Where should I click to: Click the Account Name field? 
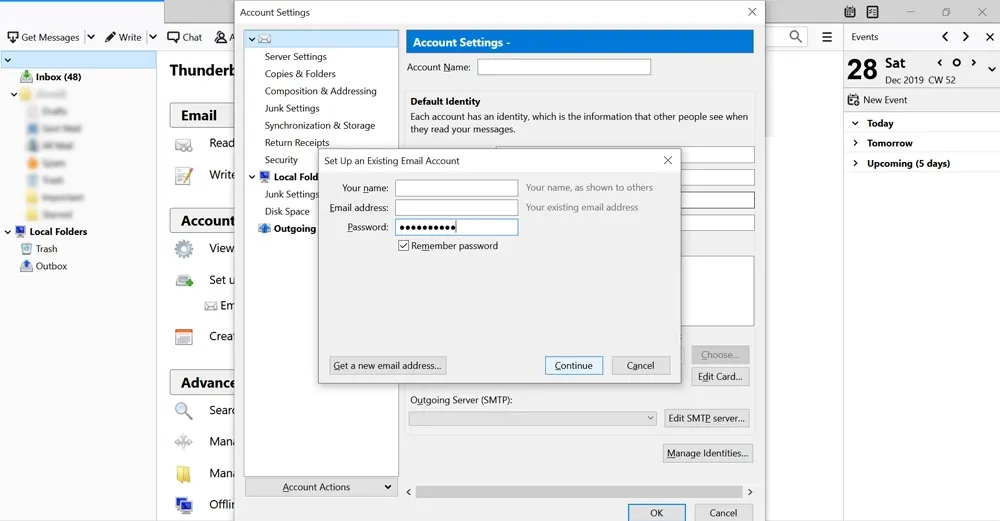click(564, 67)
